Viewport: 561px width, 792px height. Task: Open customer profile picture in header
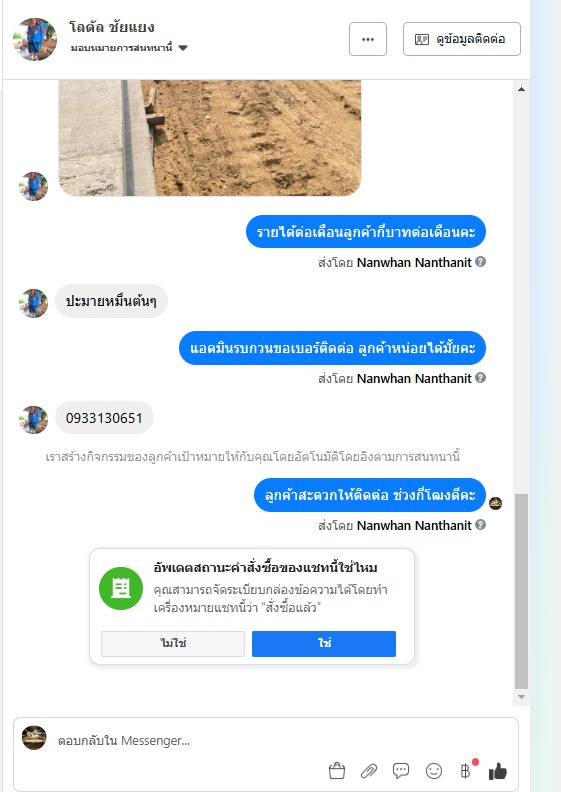point(35,39)
